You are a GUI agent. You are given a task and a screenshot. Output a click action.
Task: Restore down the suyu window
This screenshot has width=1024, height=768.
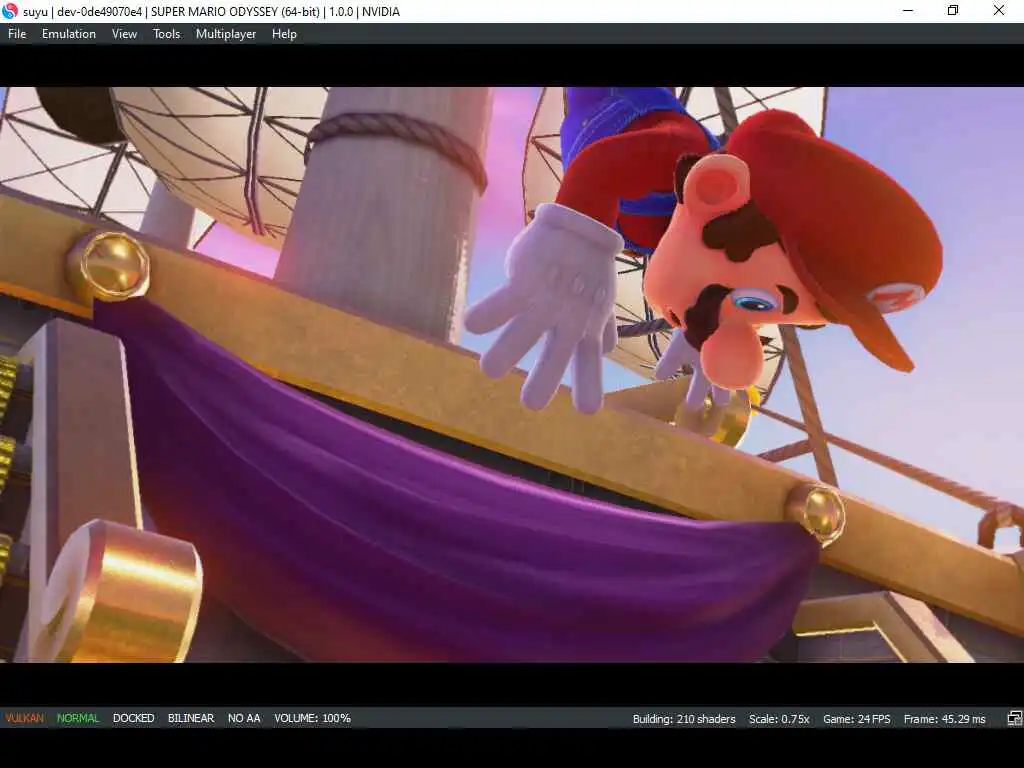953,11
